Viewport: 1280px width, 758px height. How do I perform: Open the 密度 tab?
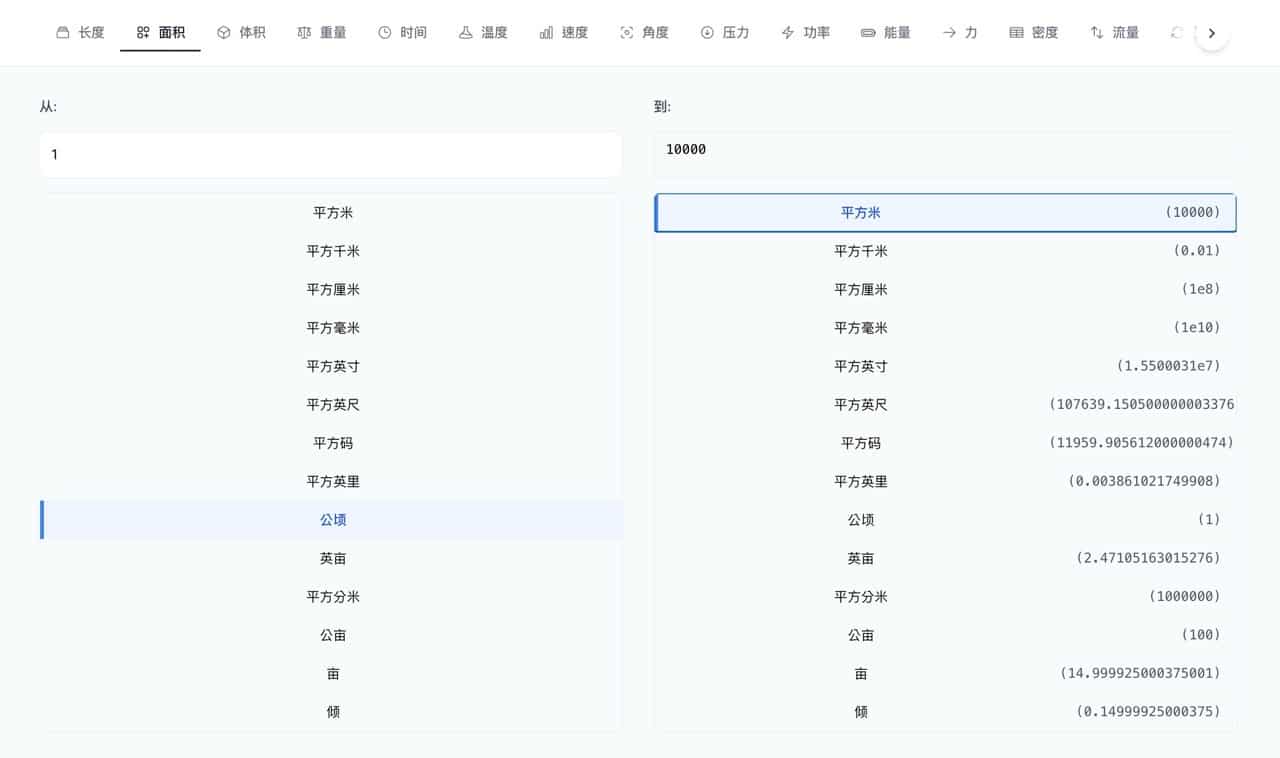[x=1034, y=33]
